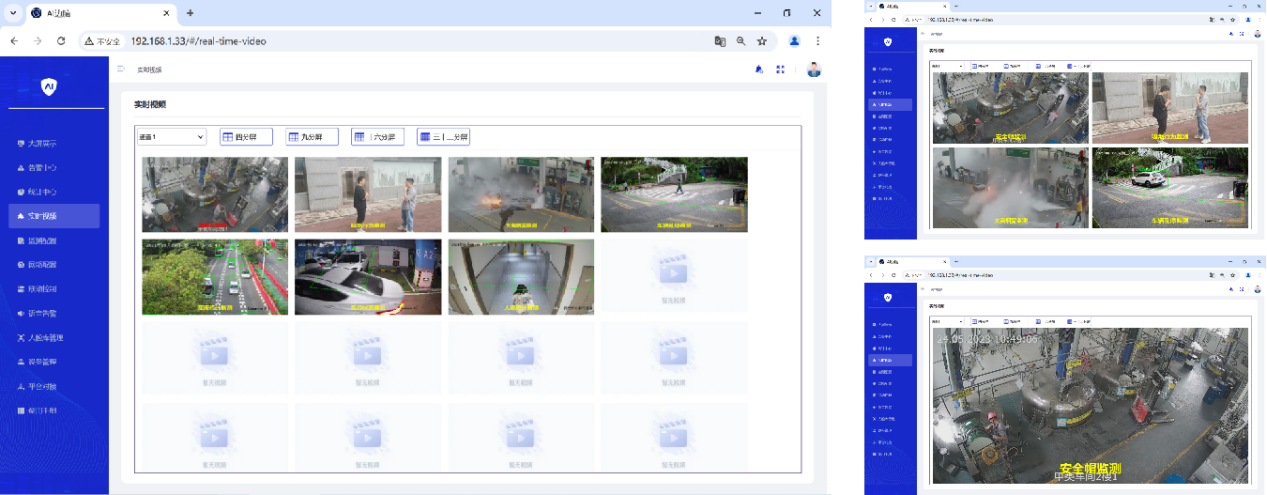
Task: Open the alarm notification bell icon
Action: pyautogui.click(x=758, y=69)
